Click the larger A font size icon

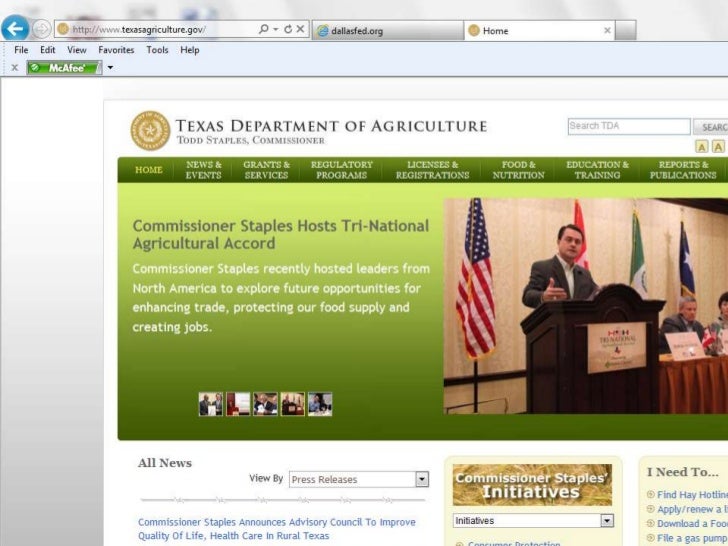tap(718, 147)
